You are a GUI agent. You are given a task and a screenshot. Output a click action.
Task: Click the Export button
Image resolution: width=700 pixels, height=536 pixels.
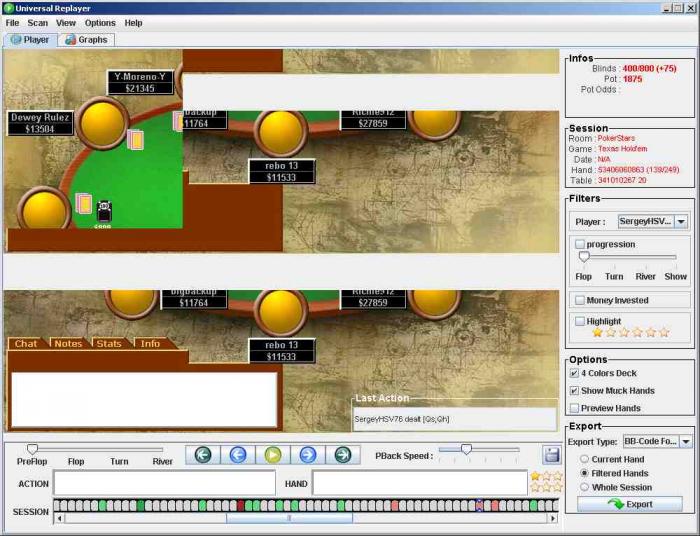coord(629,504)
